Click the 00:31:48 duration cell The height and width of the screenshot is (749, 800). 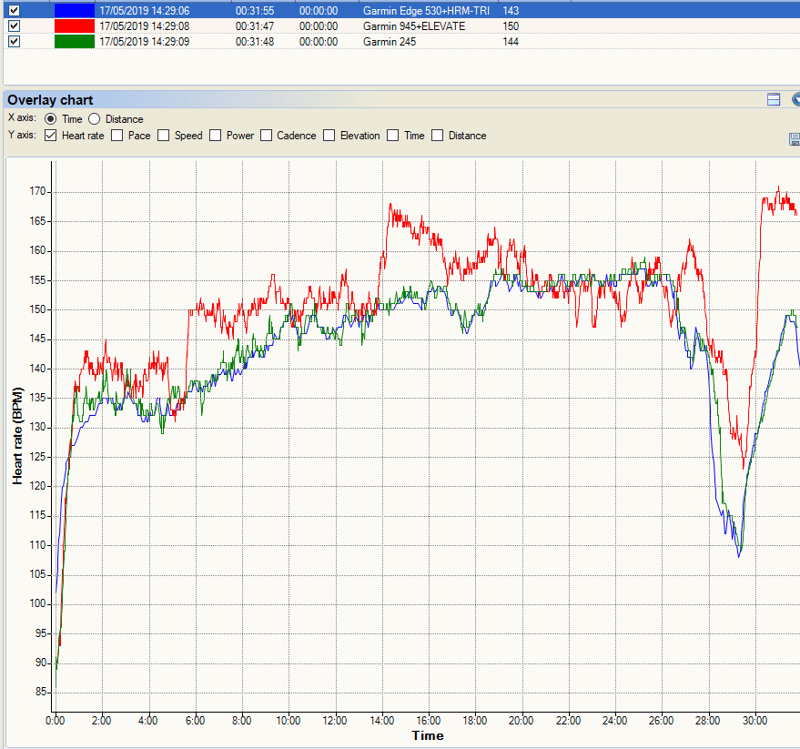255,41
